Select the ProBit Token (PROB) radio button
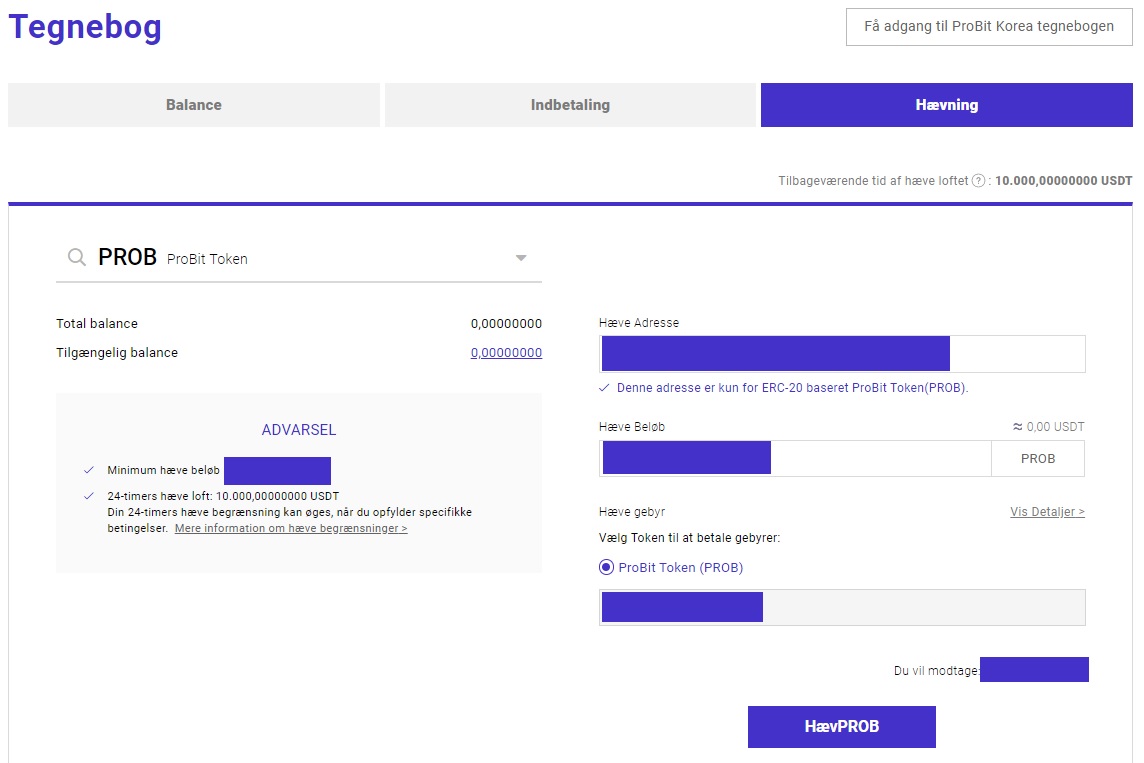The width and height of the screenshot is (1144, 763). pyautogui.click(x=606, y=568)
